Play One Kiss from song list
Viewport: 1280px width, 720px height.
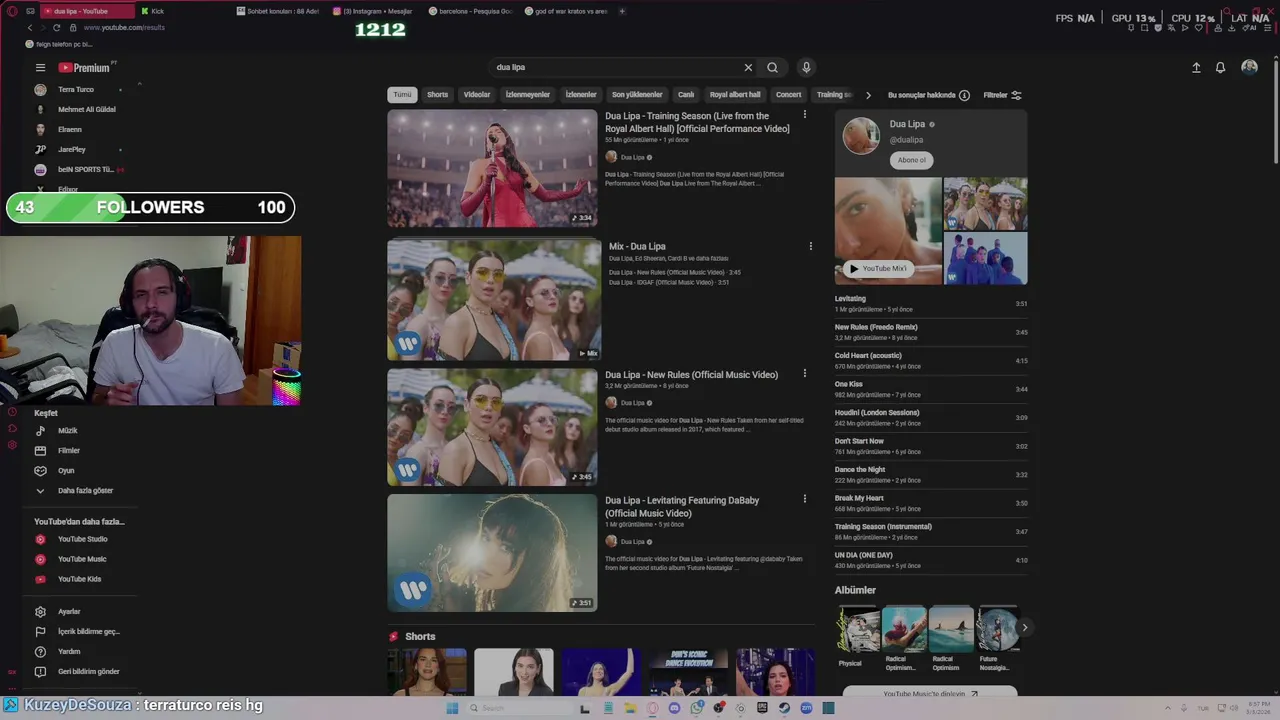click(x=930, y=389)
